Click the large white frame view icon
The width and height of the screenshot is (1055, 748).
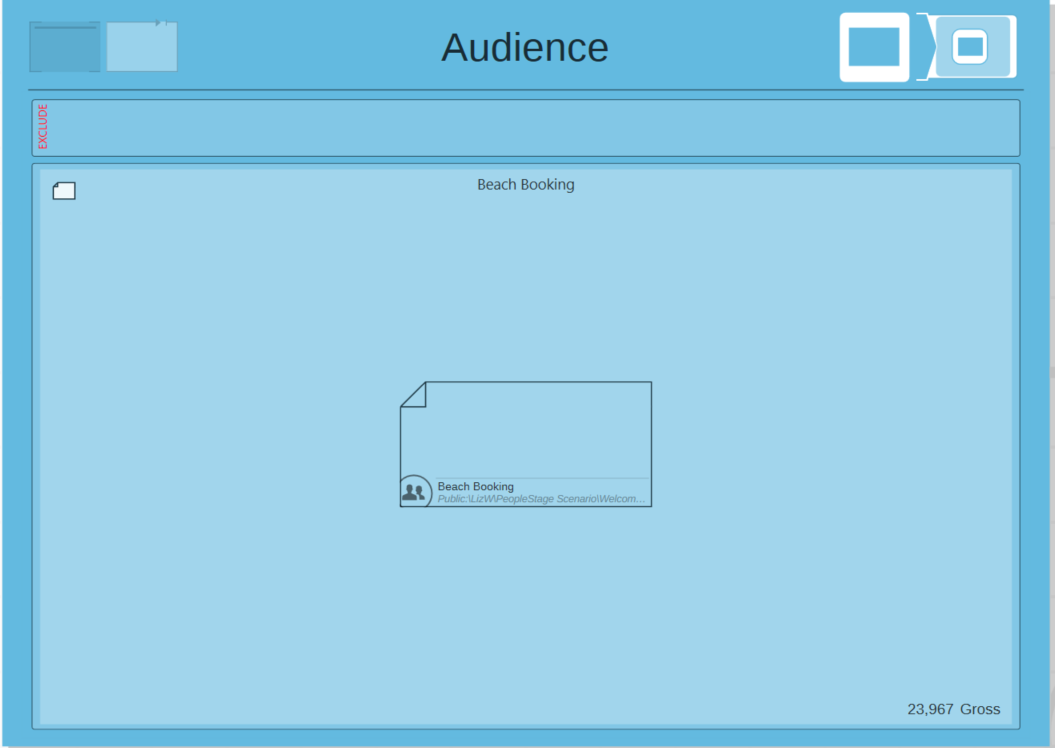coord(874,47)
